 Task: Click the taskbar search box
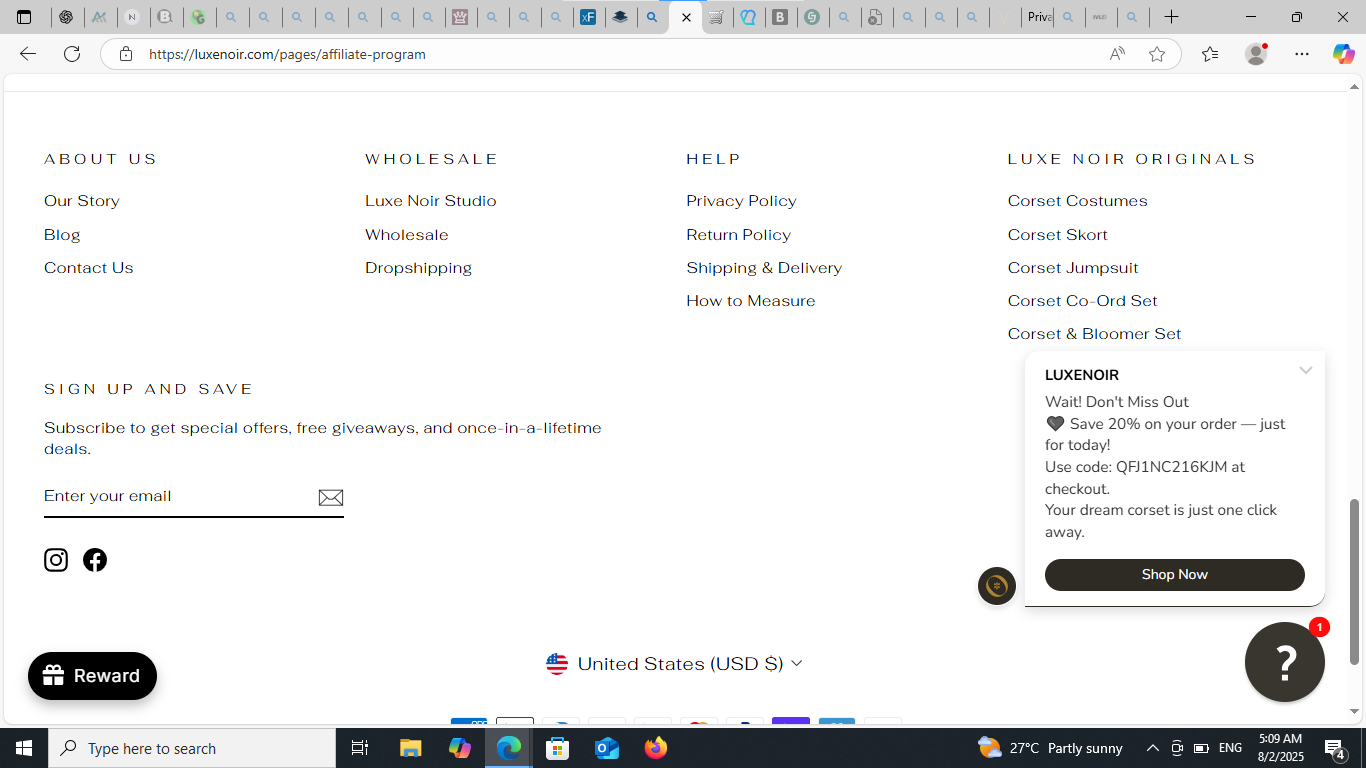(x=192, y=748)
